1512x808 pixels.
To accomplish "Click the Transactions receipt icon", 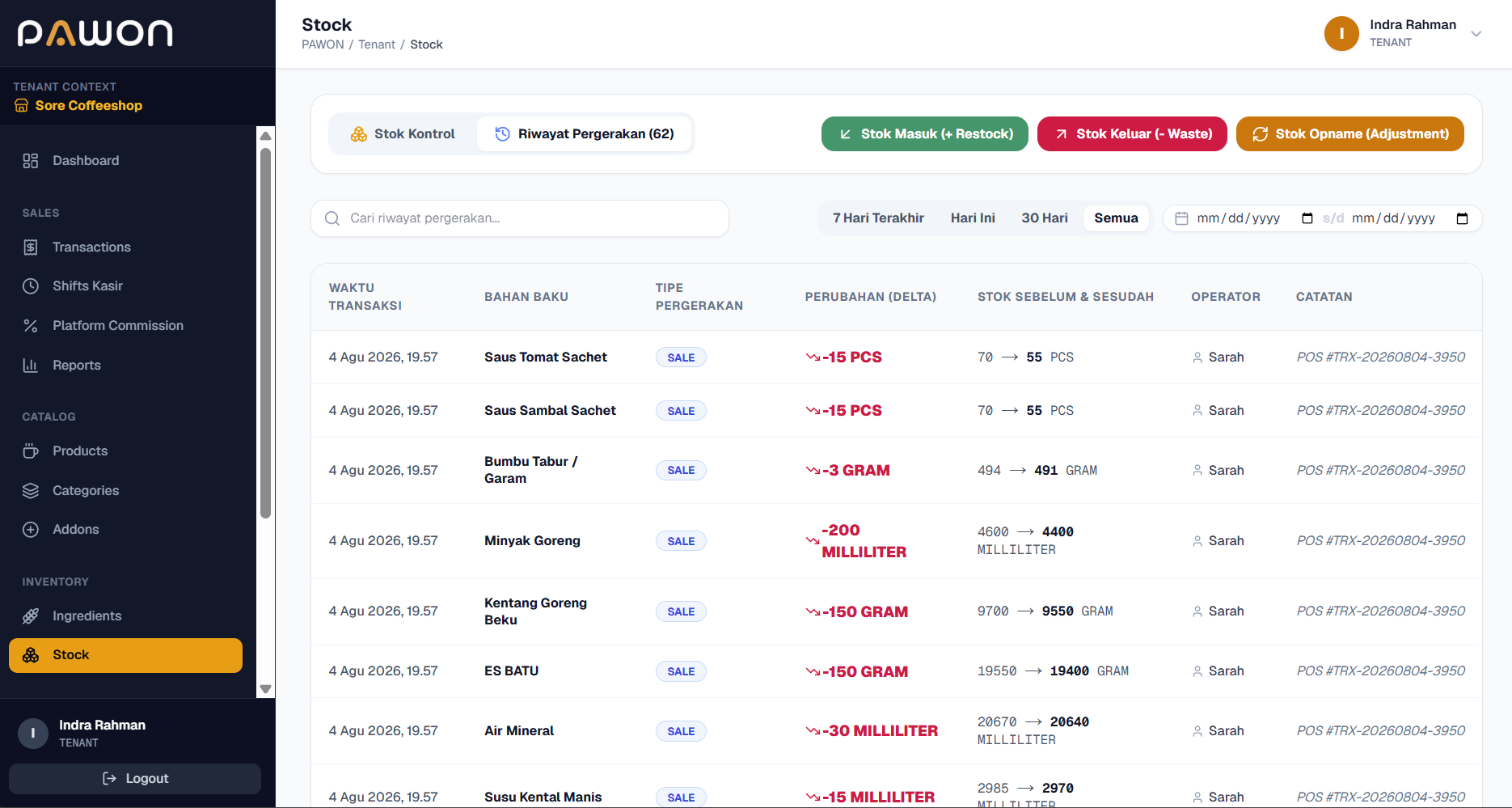I will [x=31, y=247].
